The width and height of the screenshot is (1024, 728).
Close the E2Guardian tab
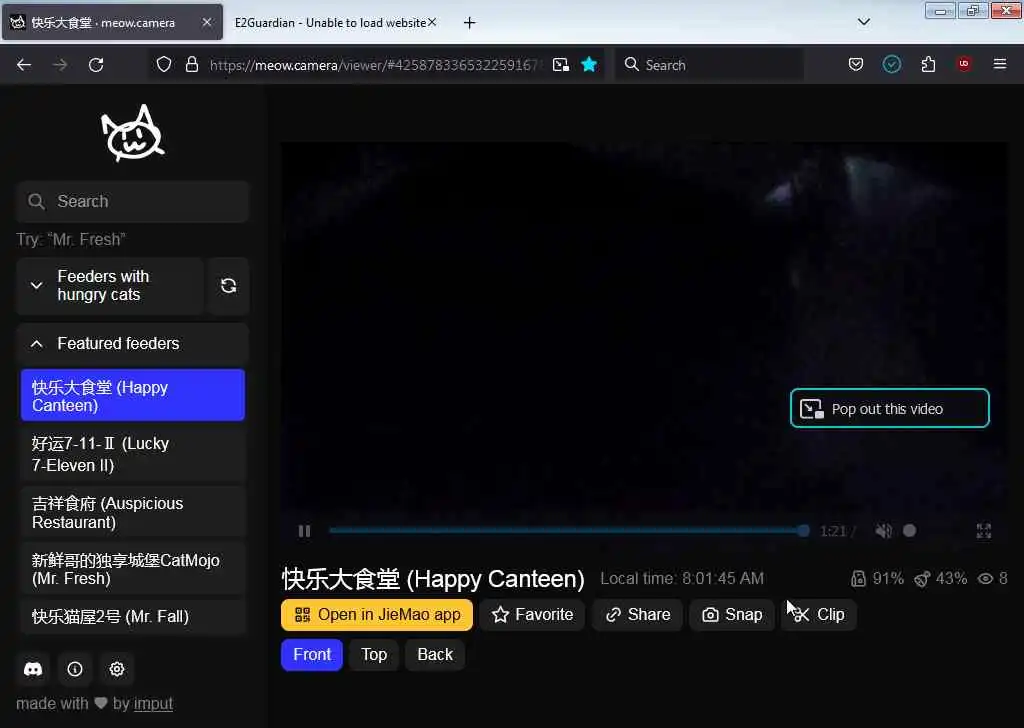[432, 22]
